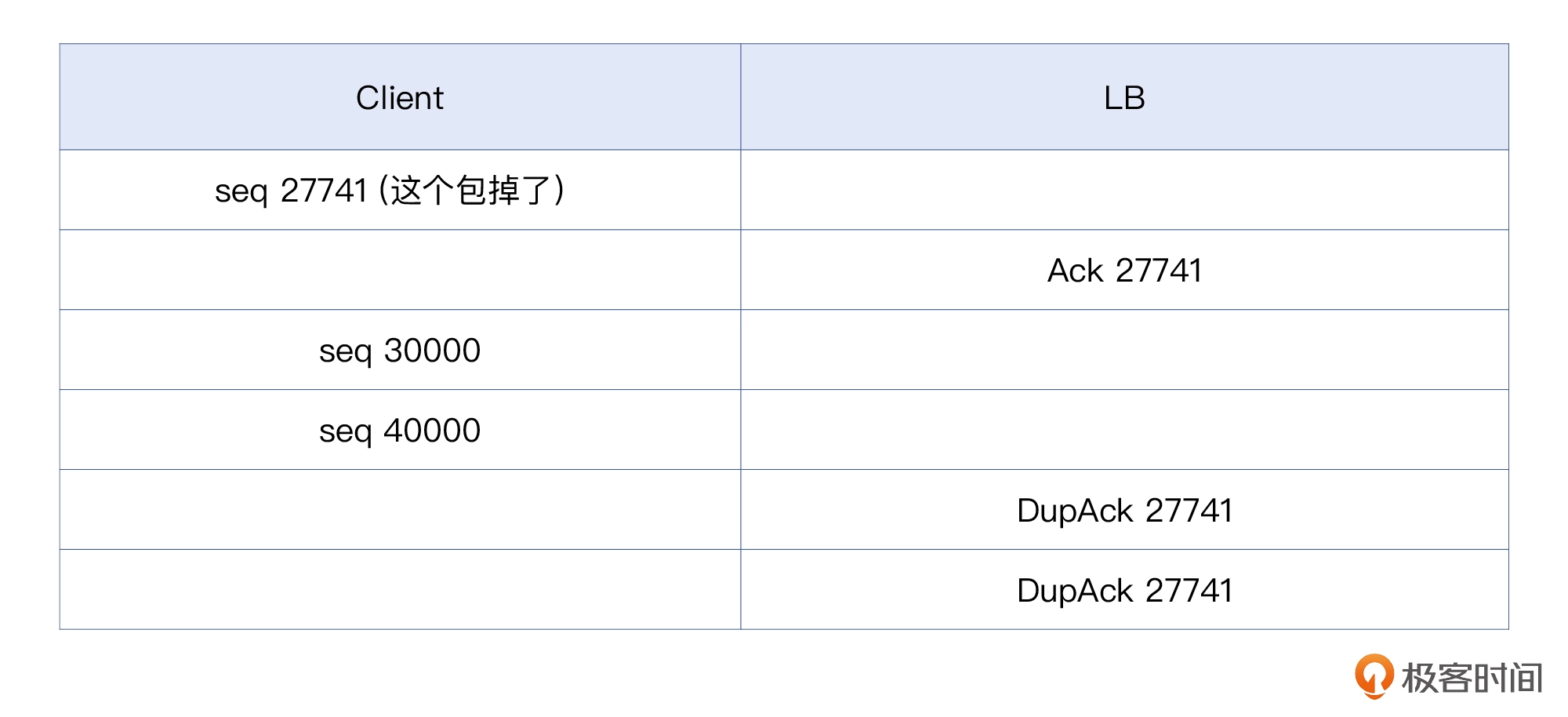1568x717 pixels.
Task: Click the number 27741 in Ack row
Action: pos(1159,271)
